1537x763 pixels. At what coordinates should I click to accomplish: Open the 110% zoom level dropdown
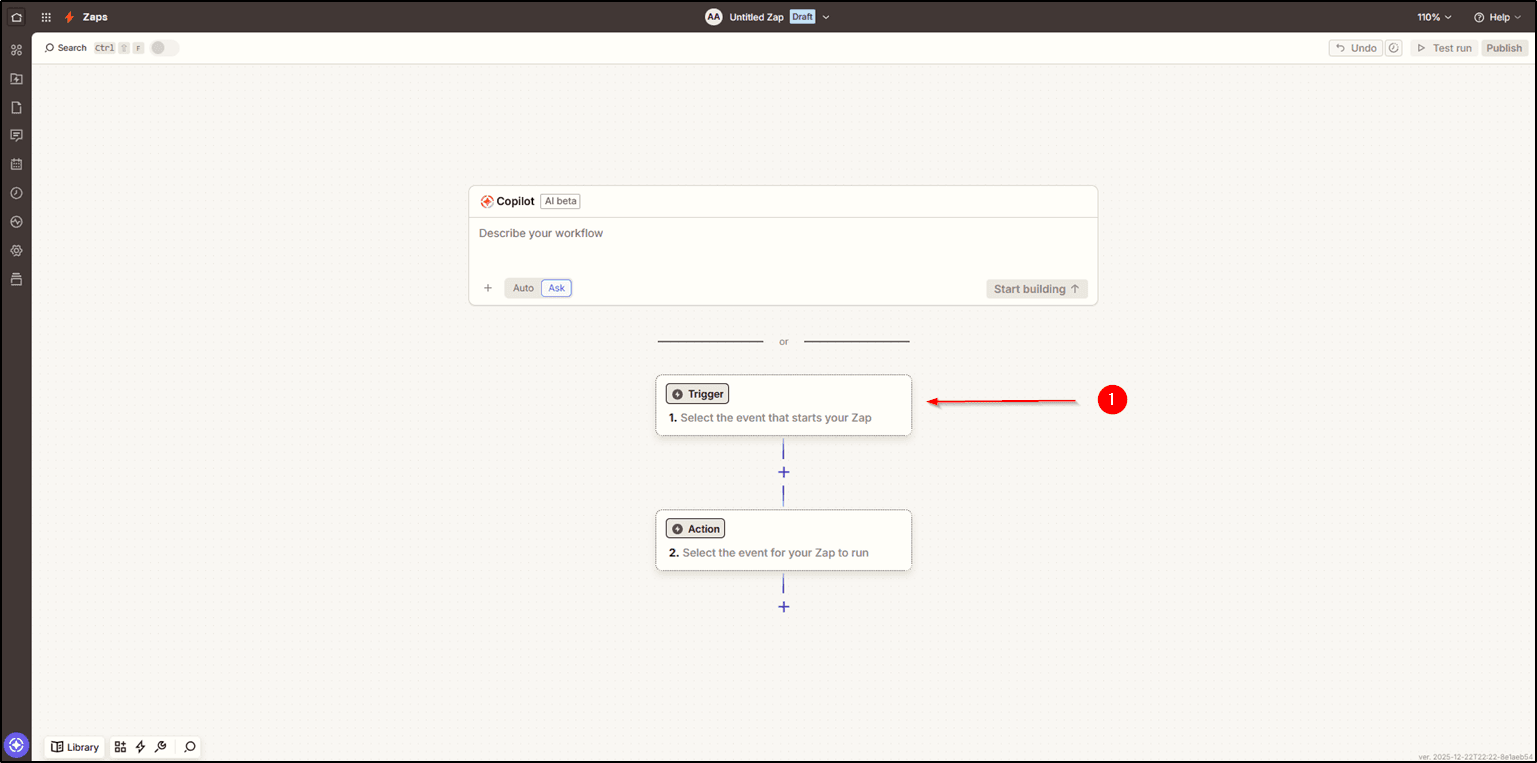point(1434,17)
